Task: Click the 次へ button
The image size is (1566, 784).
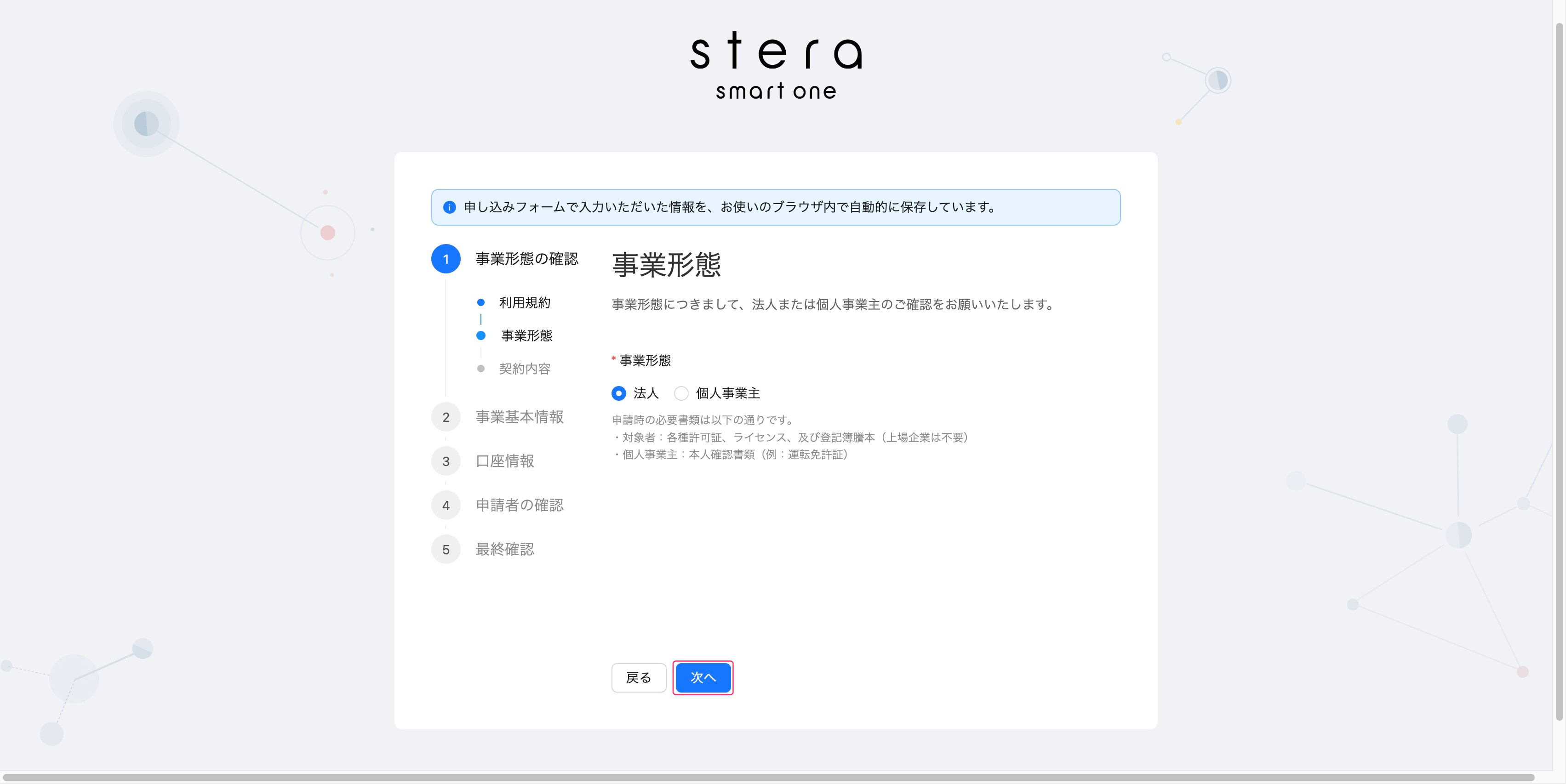Action: click(703, 677)
